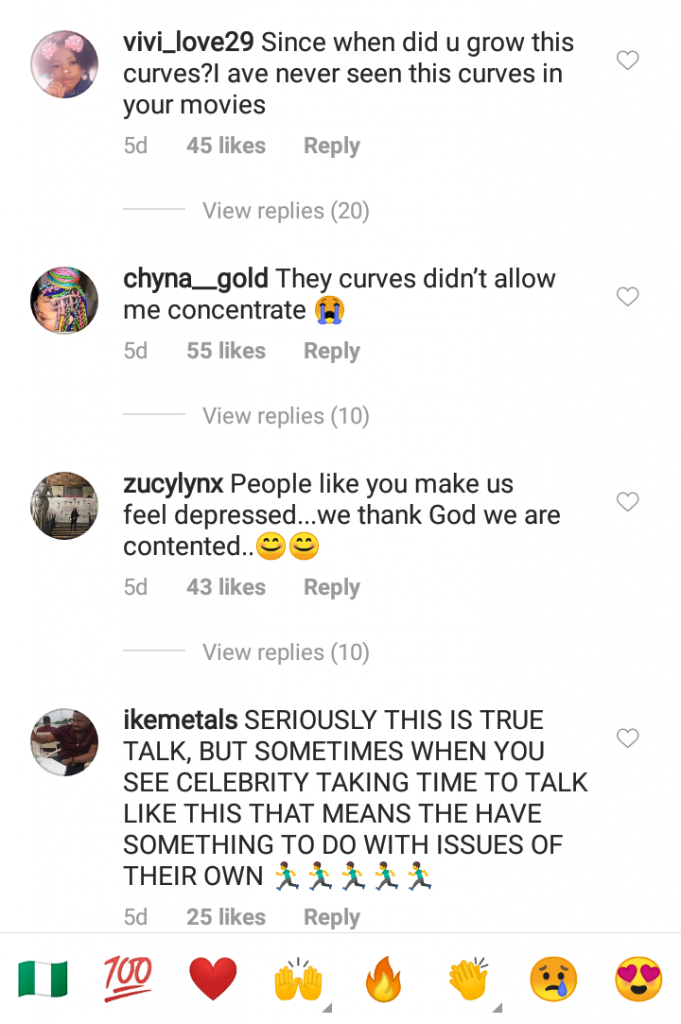Screen dimensions: 681x1024
Task: Expand the 20 replies under vivi_love29
Action: [x=286, y=211]
